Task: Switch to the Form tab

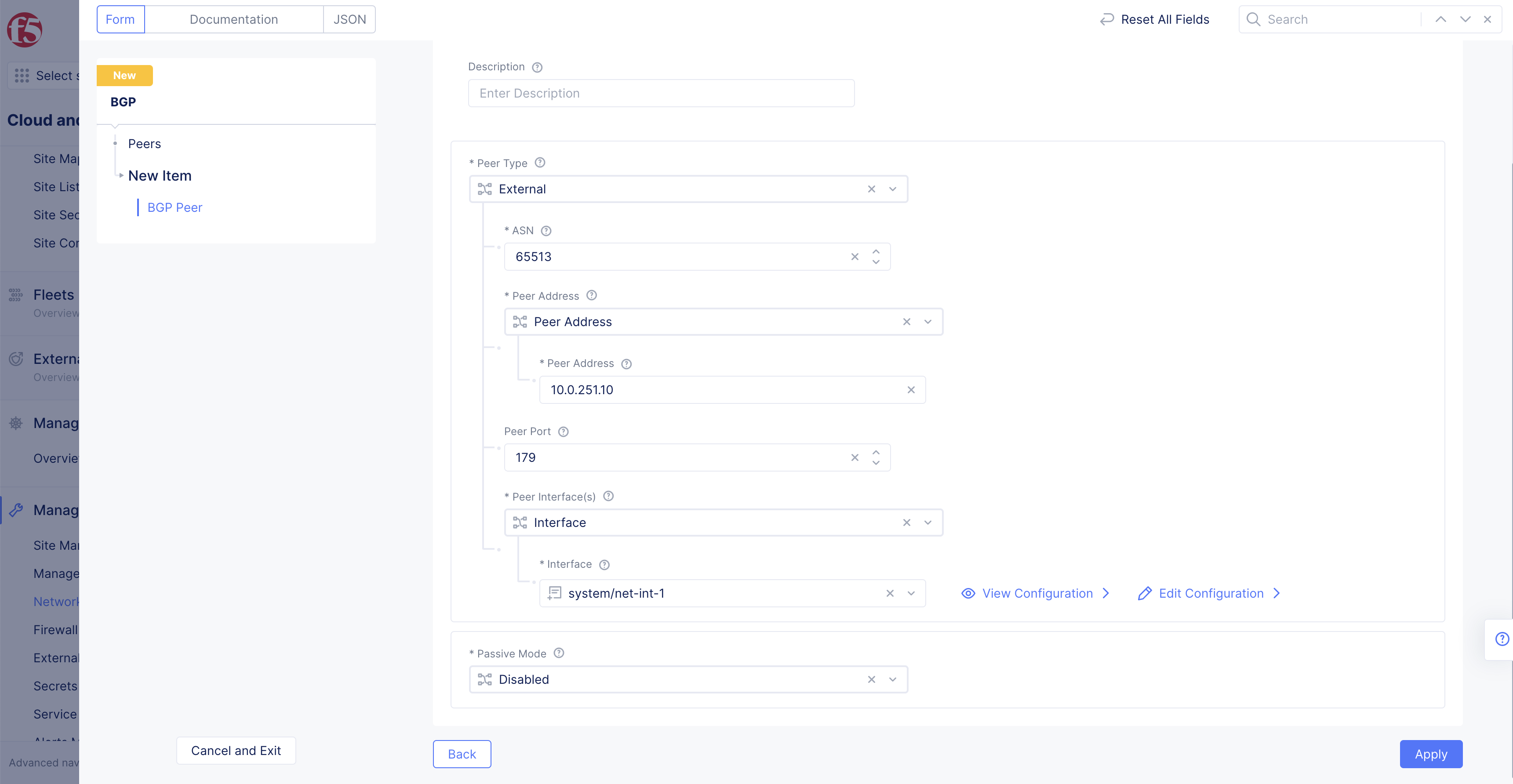Action: [120, 19]
